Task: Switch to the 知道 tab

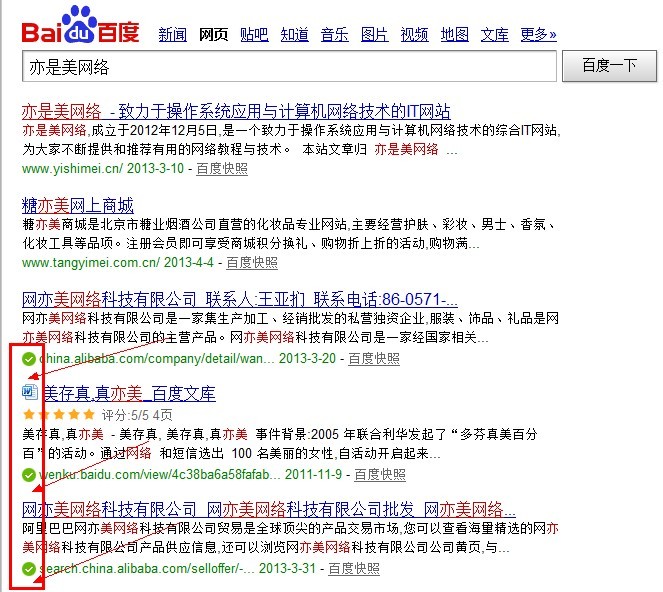Action: pos(294,34)
